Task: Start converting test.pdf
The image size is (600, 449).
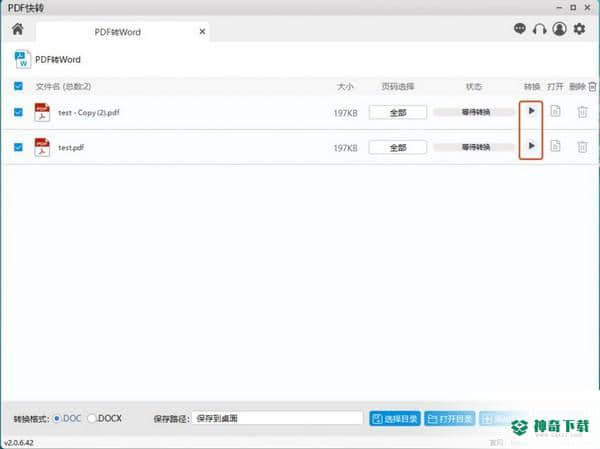Action: [531, 146]
